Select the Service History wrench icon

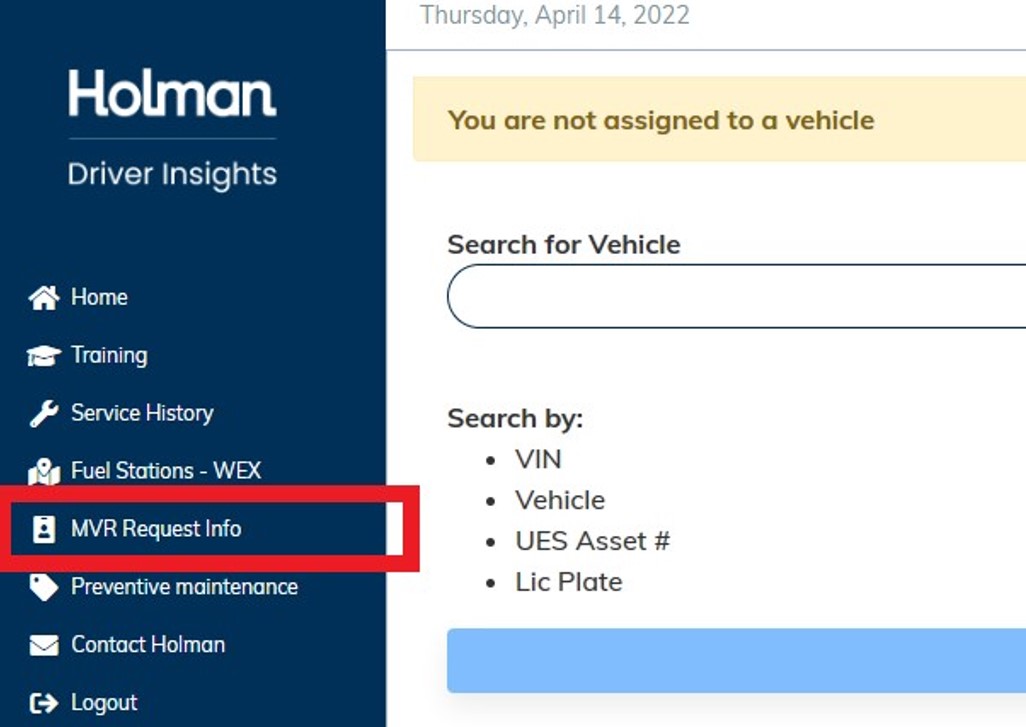[x=42, y=412]
